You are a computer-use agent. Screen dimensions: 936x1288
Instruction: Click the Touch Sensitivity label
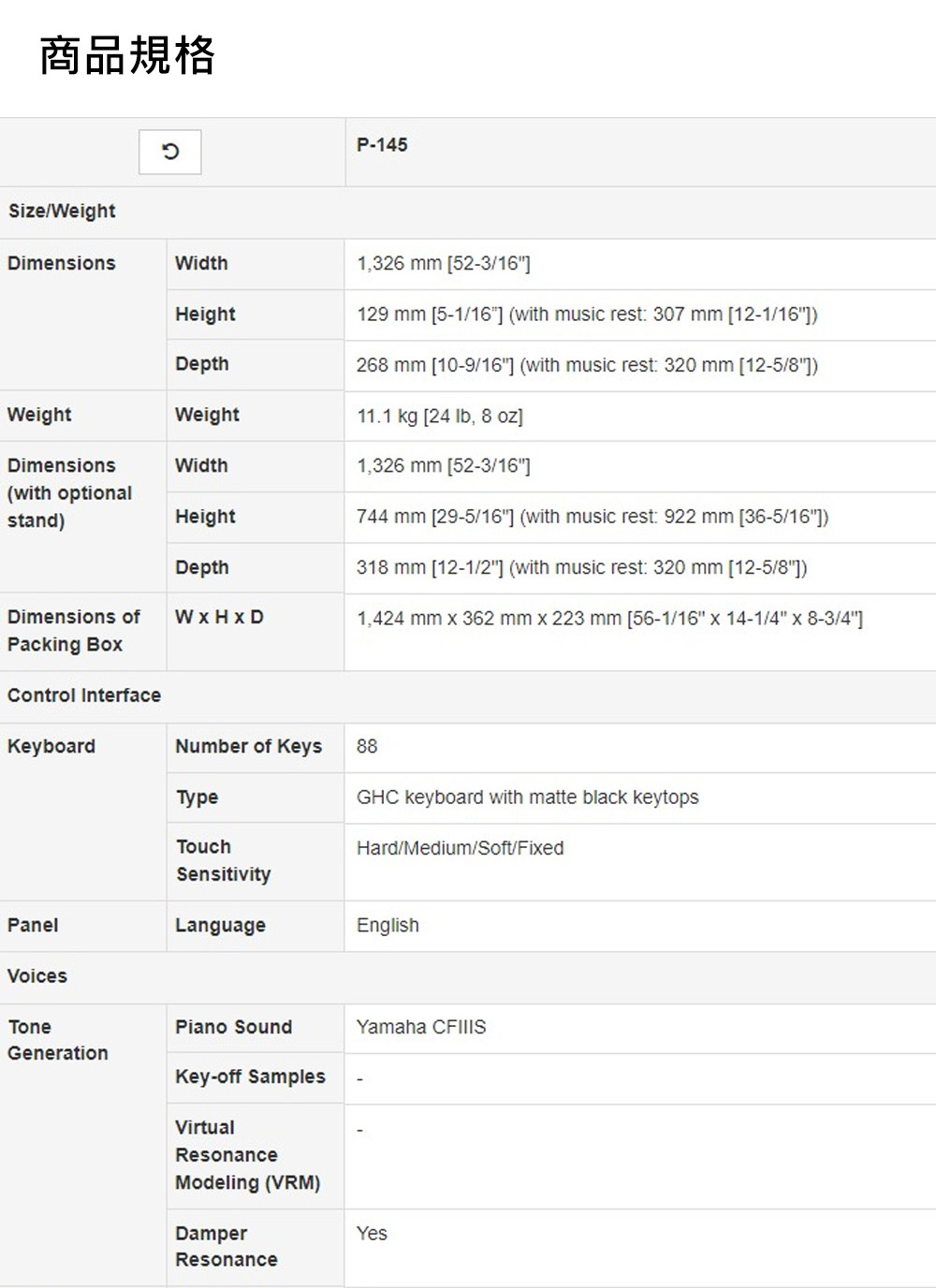pyautogui.click(x=224, y=860)
